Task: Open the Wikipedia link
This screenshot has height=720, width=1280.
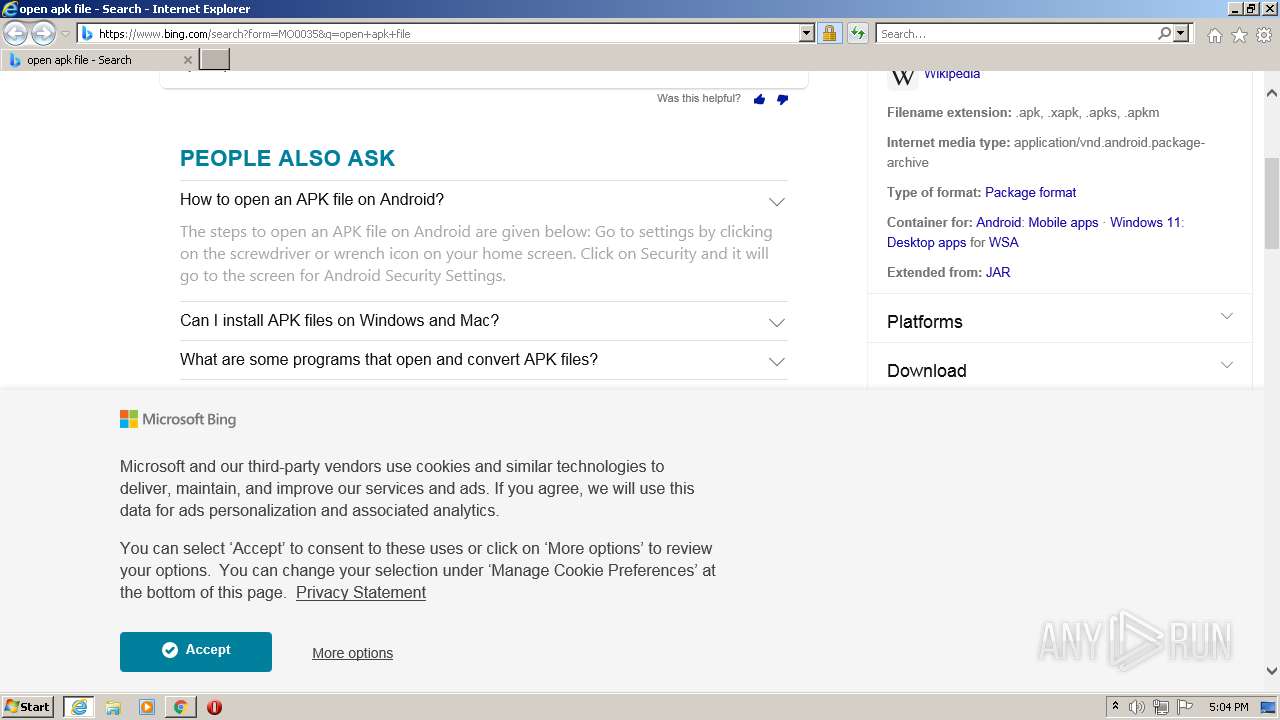Action: (x=952, y=74)
